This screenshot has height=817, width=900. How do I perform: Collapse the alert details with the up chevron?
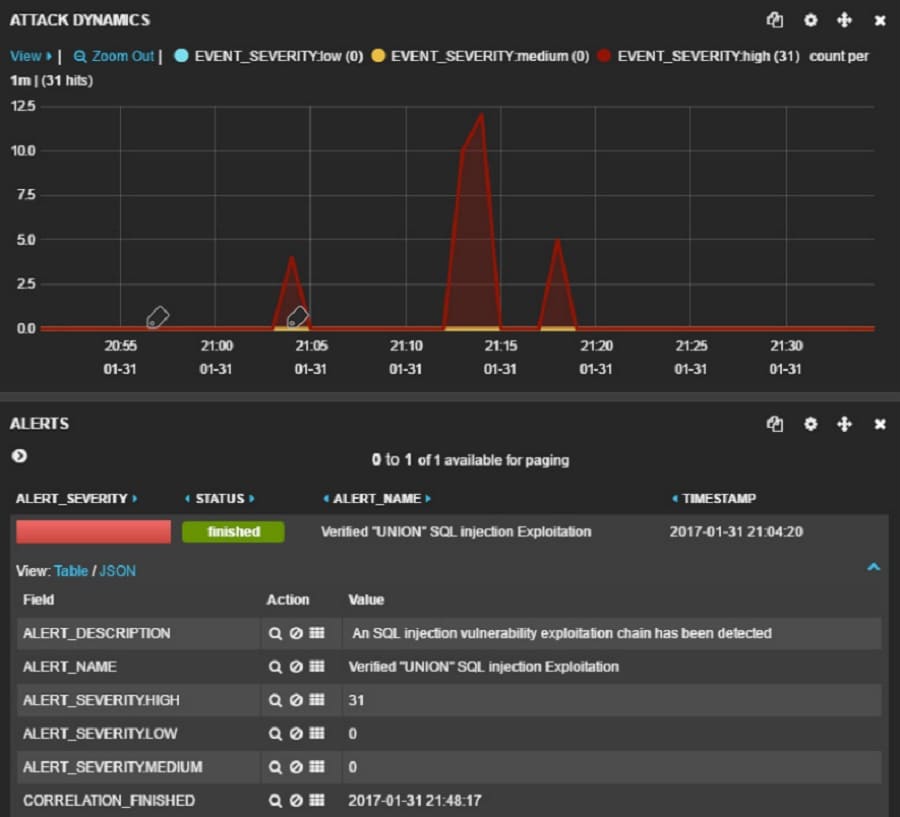click(874, 567)
